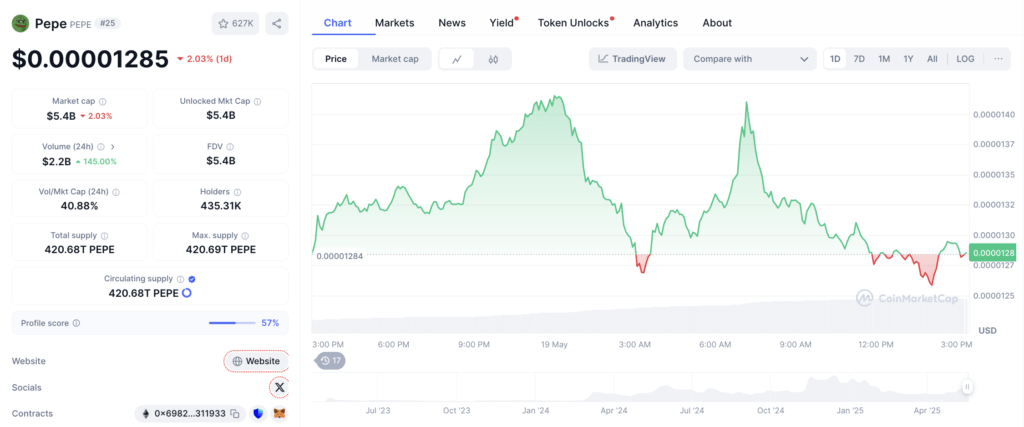The width and height of the screenshot is (1024, 427).
Task: Open the News tab
Action: point(452,23)
